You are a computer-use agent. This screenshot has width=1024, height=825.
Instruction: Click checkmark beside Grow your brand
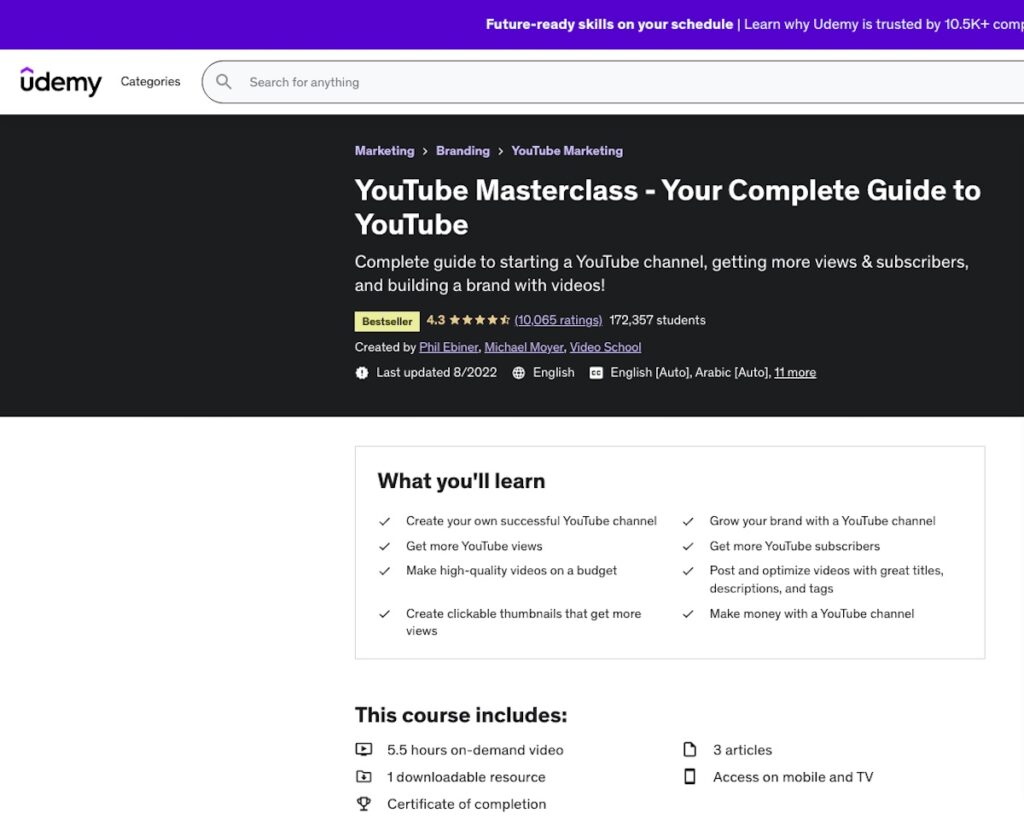pos(688,521)
